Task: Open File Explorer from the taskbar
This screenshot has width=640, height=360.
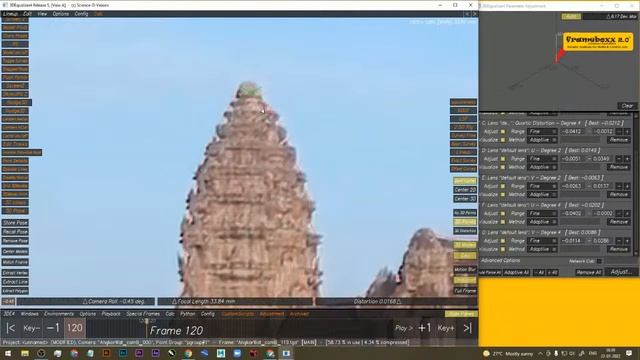Action: tap(25, 353)
